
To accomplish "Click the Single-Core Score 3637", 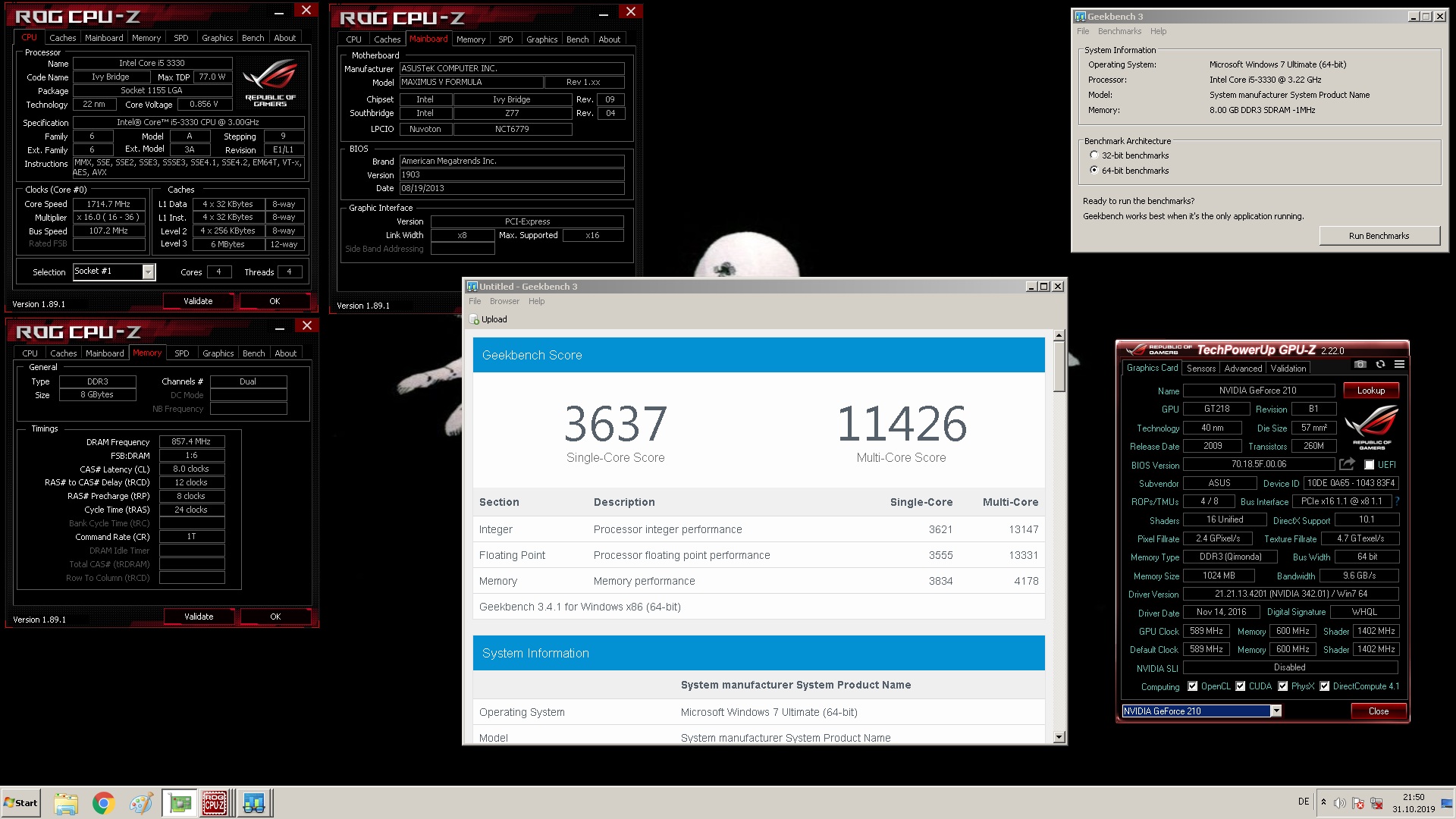I will click(x=616, y=424).
